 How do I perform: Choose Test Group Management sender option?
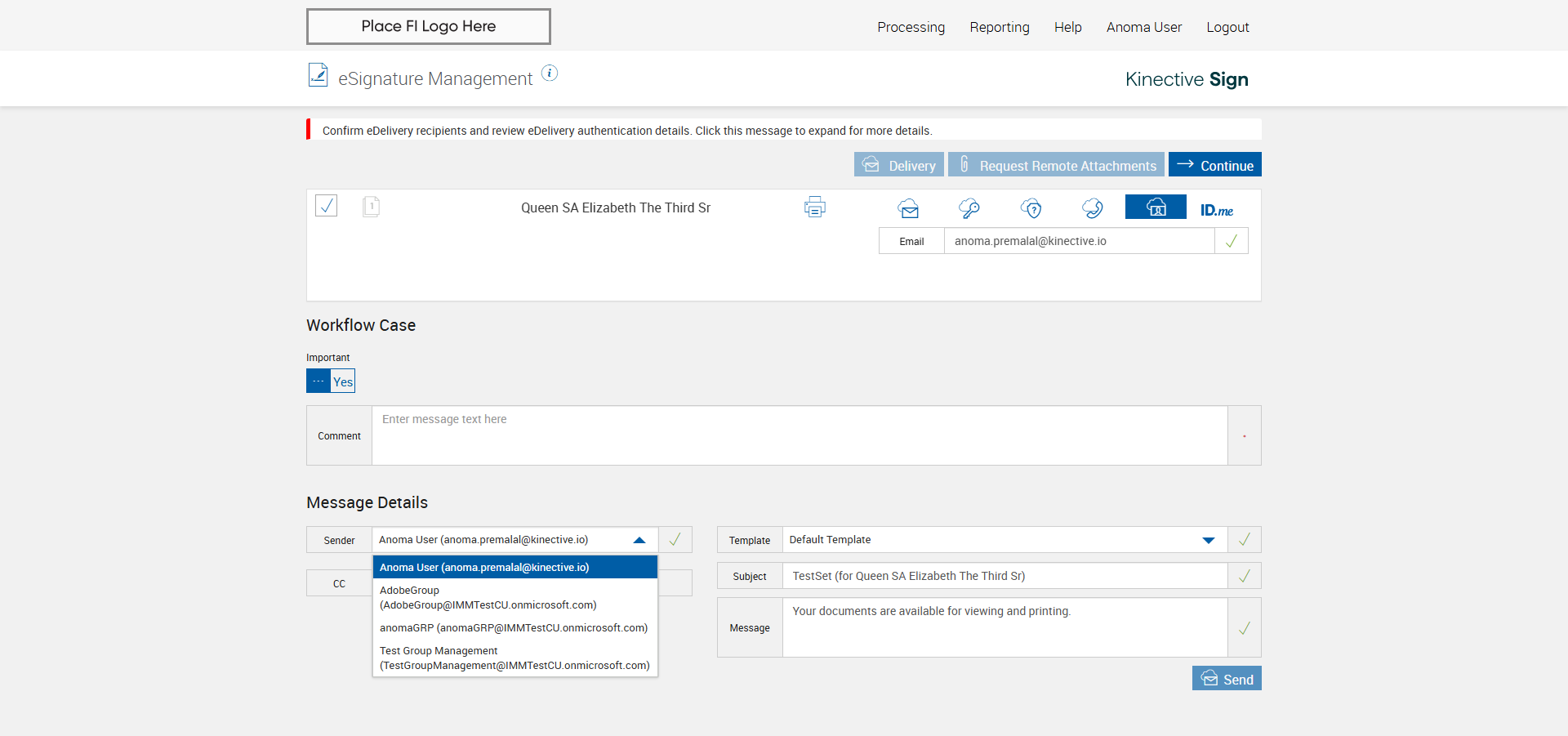click(x=514, y=658)
